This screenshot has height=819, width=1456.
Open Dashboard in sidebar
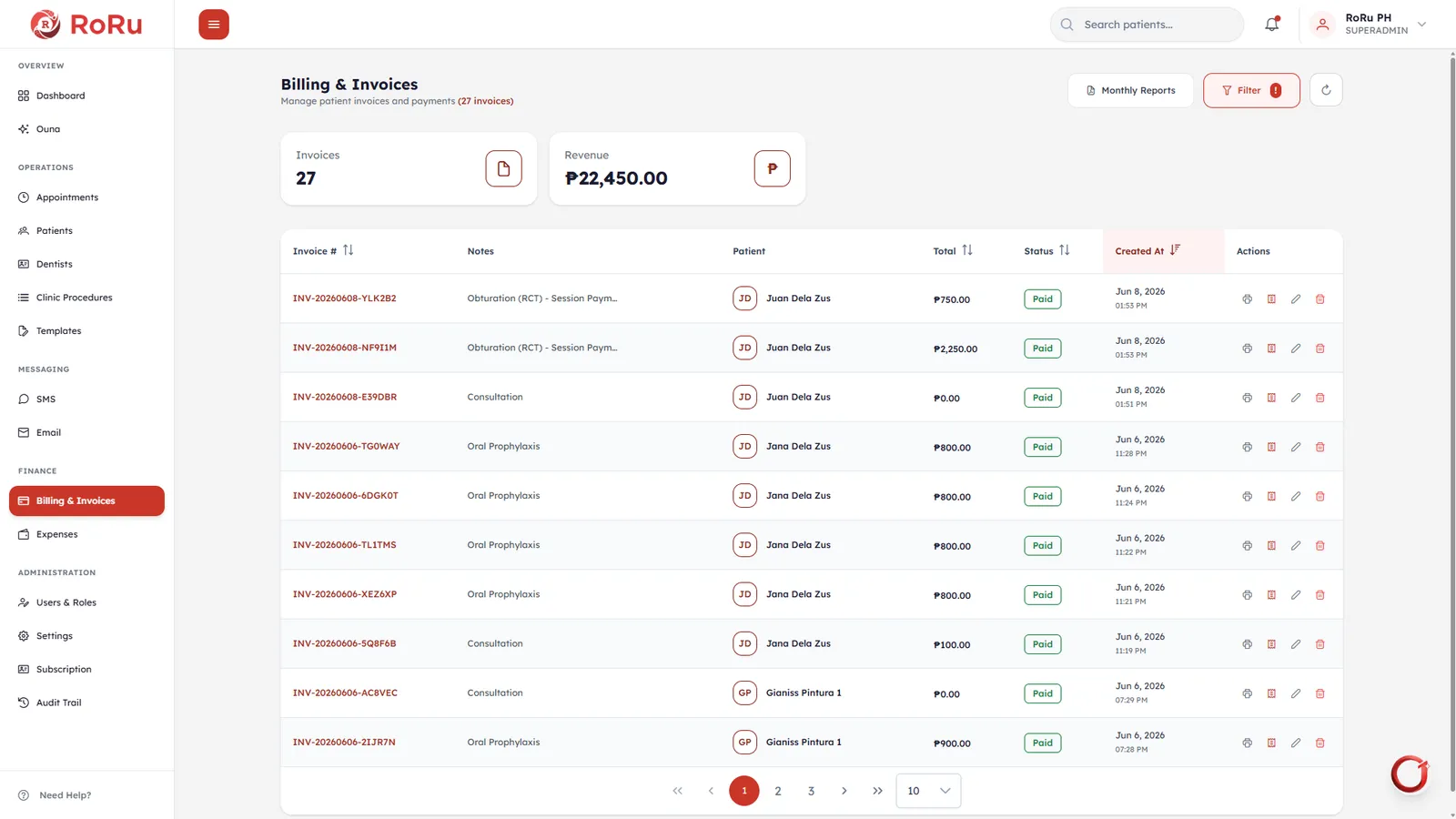point(86,96)
